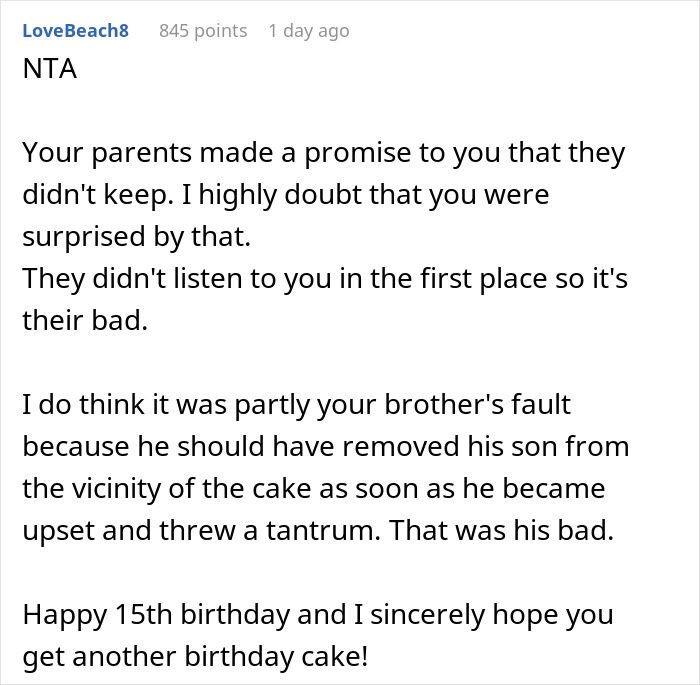Click the line starting "Your parents made"
The image size is (700, 685).
pyautogui.click(x=323, y=154)
